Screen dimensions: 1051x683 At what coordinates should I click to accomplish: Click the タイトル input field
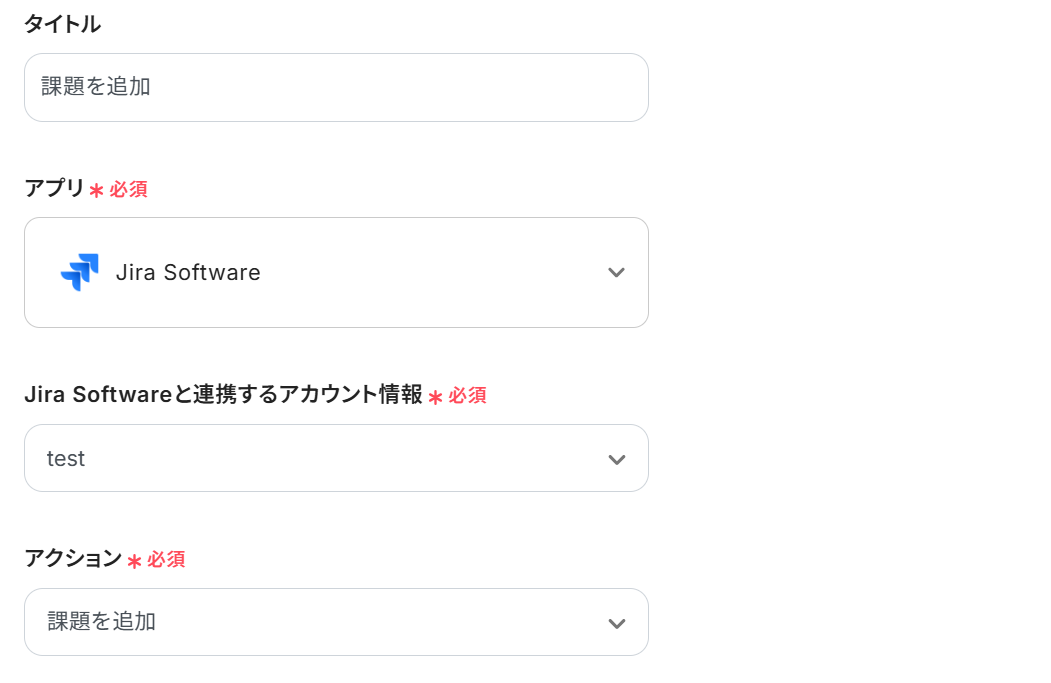pyautogui.click(x=336, y=87)
